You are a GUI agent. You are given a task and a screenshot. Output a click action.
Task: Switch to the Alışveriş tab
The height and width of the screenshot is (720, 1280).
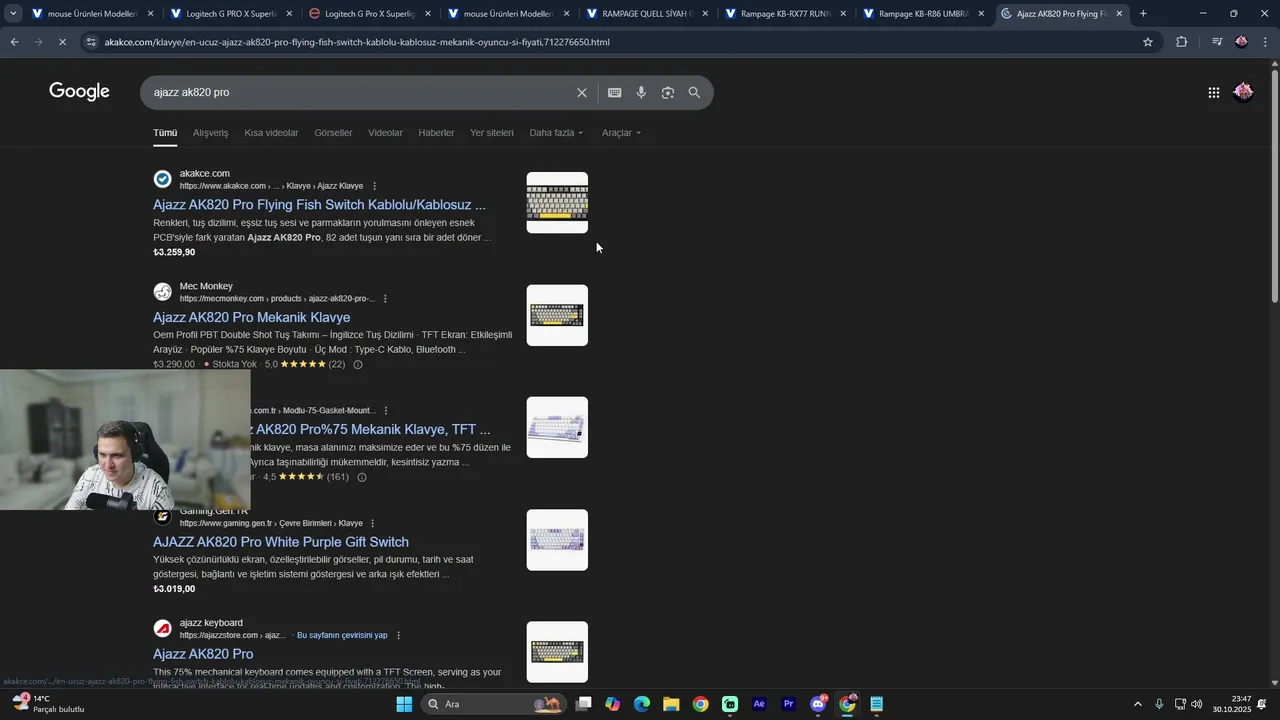[210, 133]
